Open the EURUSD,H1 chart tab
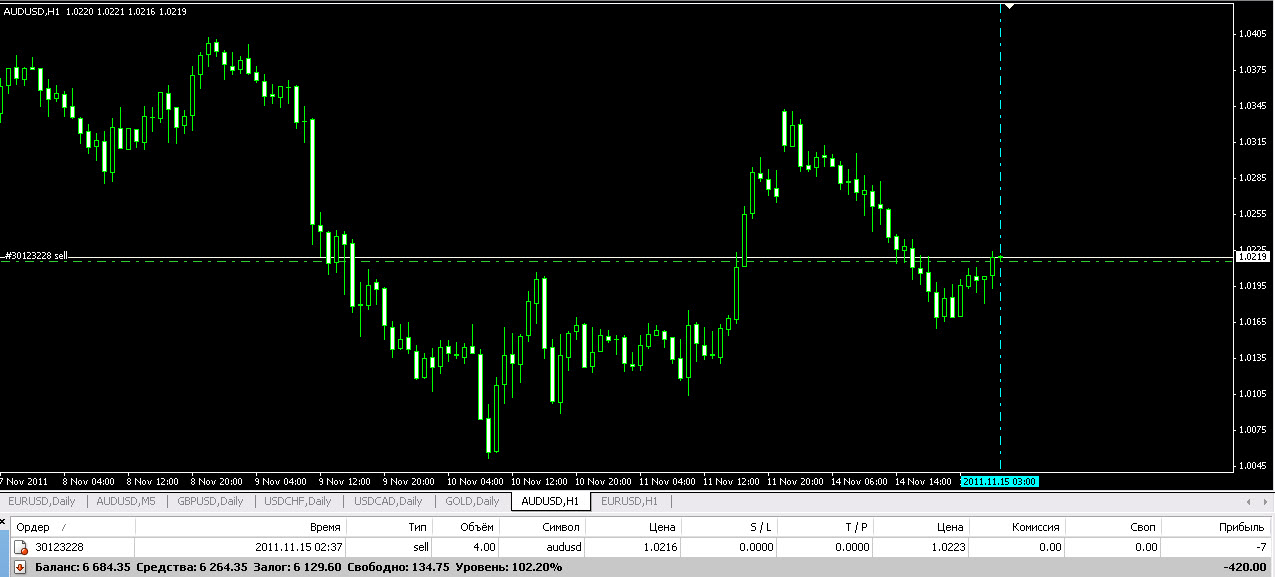The width and height of the screenshot is (1275, 577). pyautogui.click(x=629, y=501)
